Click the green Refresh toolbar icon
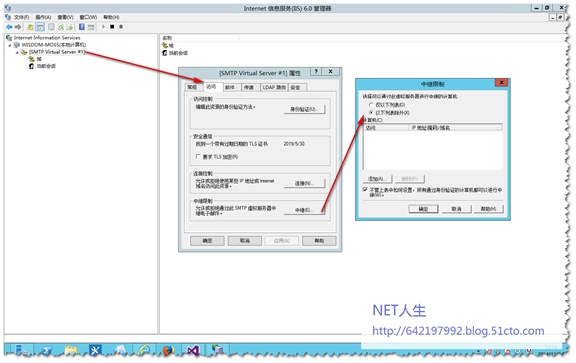Screen dimensions: 576x363 tap(61, 27)
